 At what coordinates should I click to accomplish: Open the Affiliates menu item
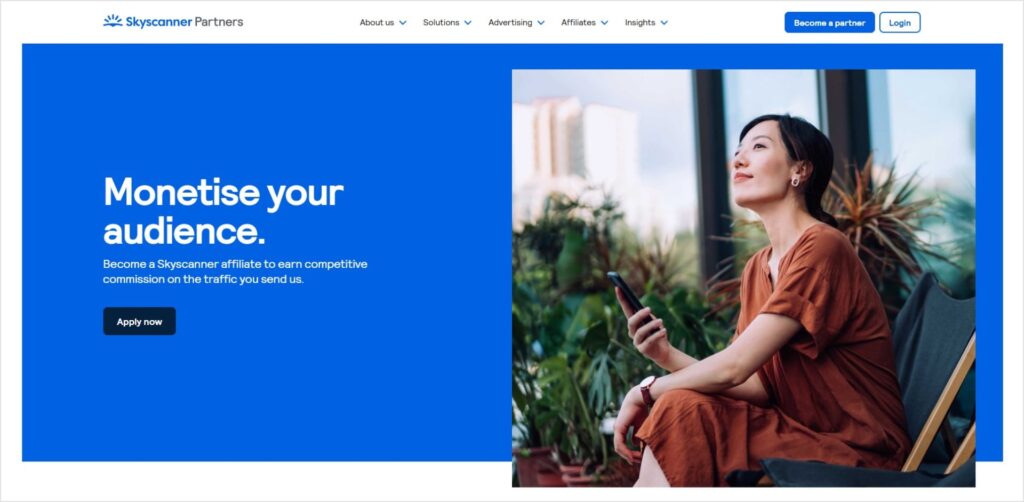(578, 22)
